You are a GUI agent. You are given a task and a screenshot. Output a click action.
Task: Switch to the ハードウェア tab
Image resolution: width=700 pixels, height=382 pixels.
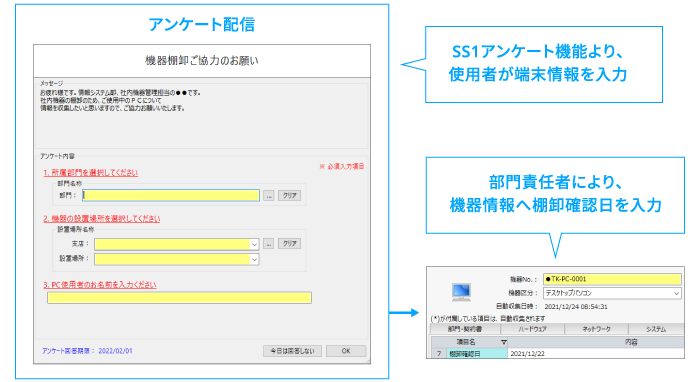533,329
